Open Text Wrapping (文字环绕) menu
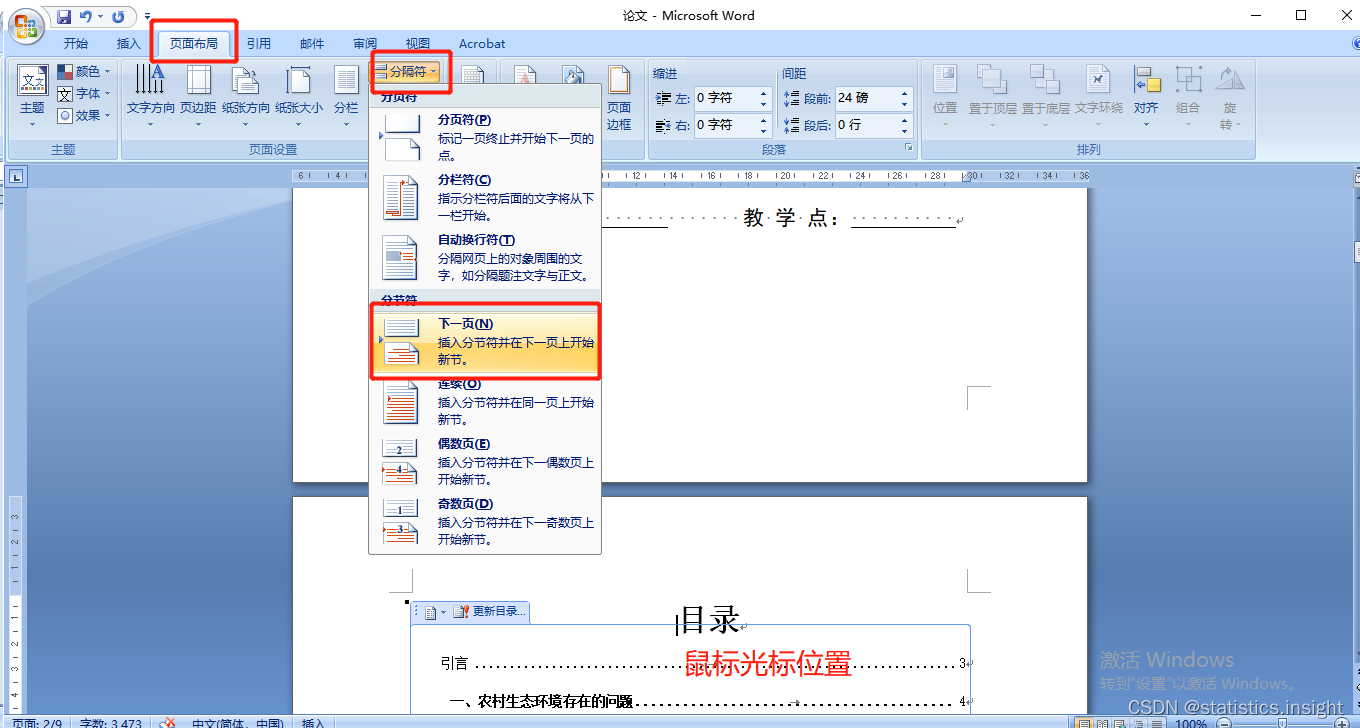The width and height of the screenshot is (1360, 728). coord(1098,97)
